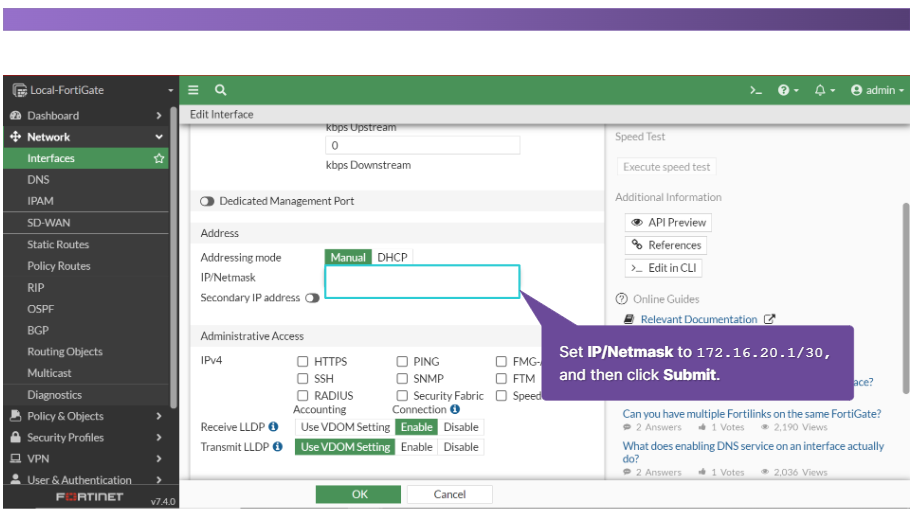Open the notifications bell menu
This screenshot has height=522, width=917.
tap(825, 90)
